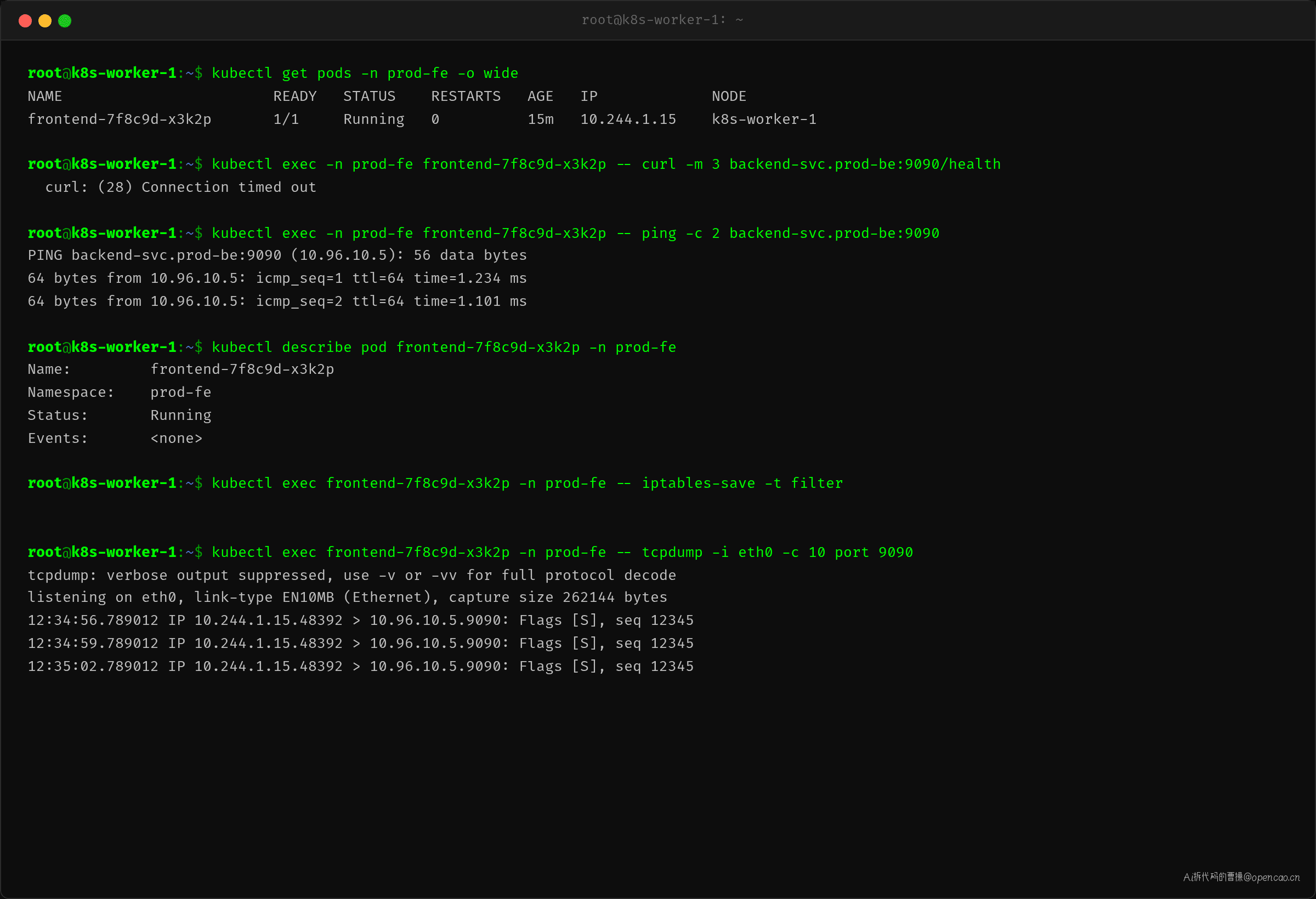Screen dimensions: 1316x899
Task: Click the 'Namespace:' value 'prod-fe'
Action: point(180,392)
